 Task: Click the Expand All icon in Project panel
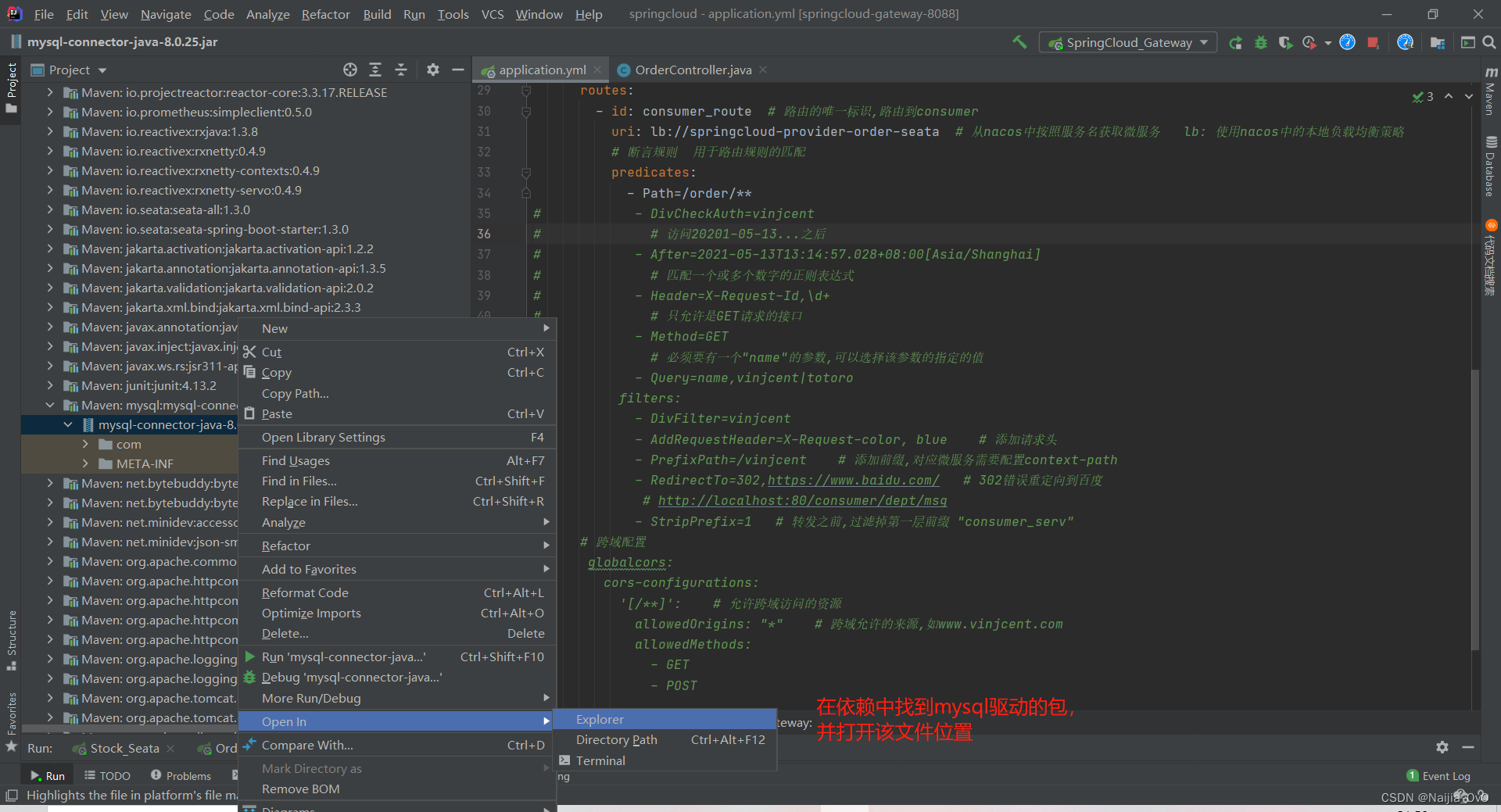[x=375, y=70]
